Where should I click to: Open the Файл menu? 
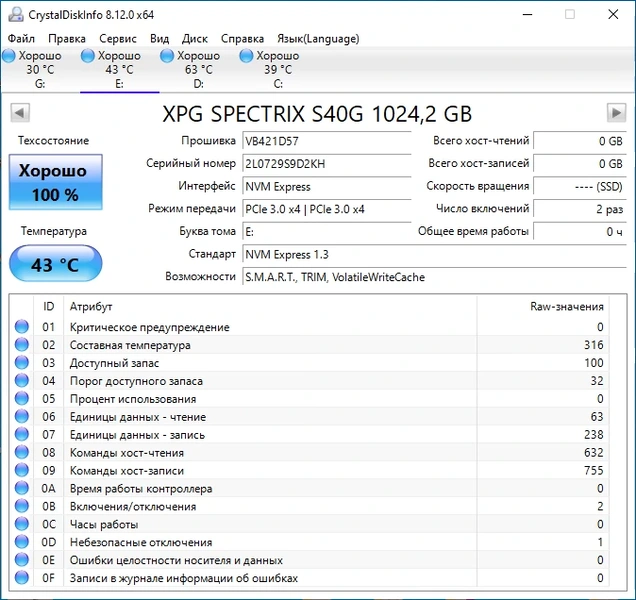21,38
